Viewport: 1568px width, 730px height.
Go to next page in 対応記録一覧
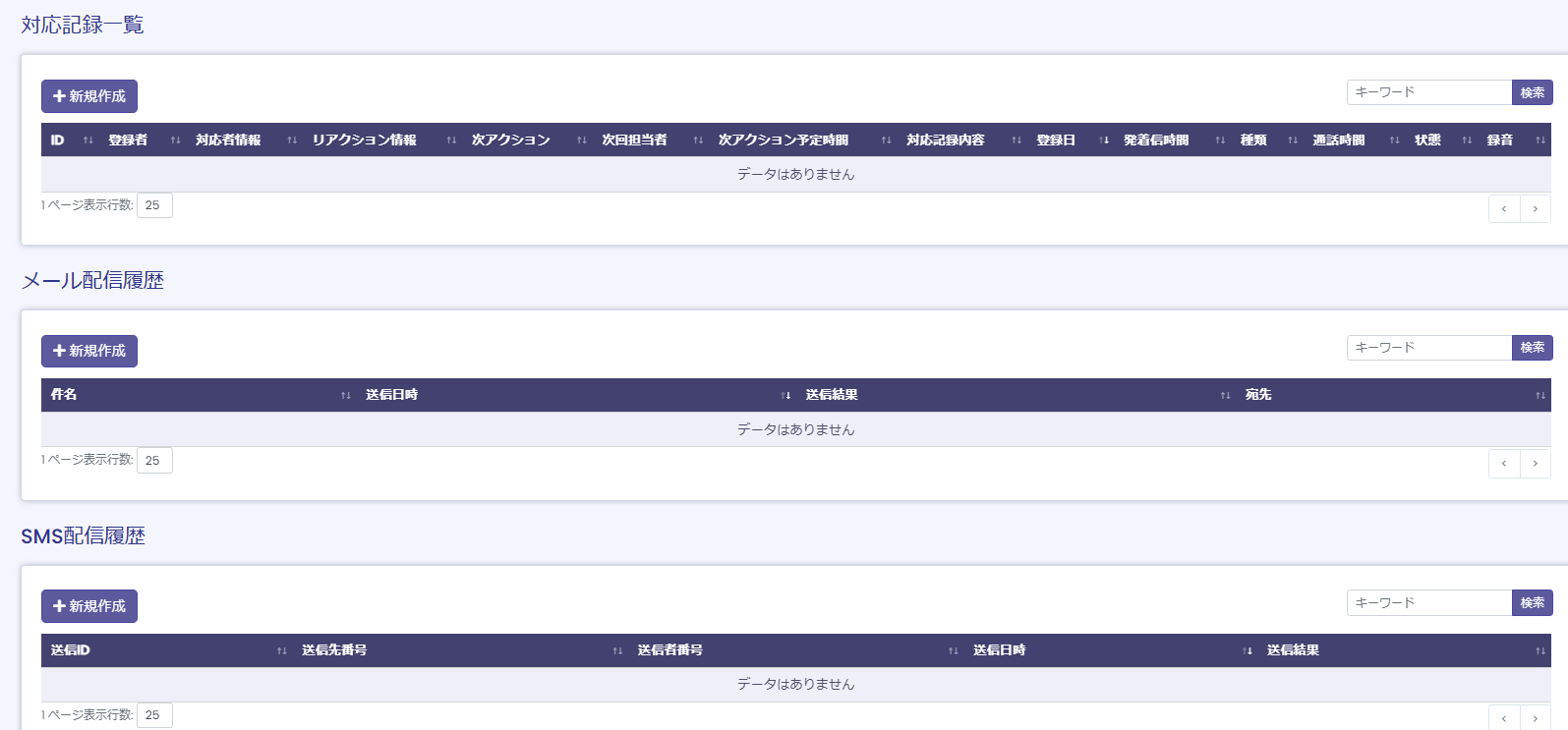point(1535,208)
